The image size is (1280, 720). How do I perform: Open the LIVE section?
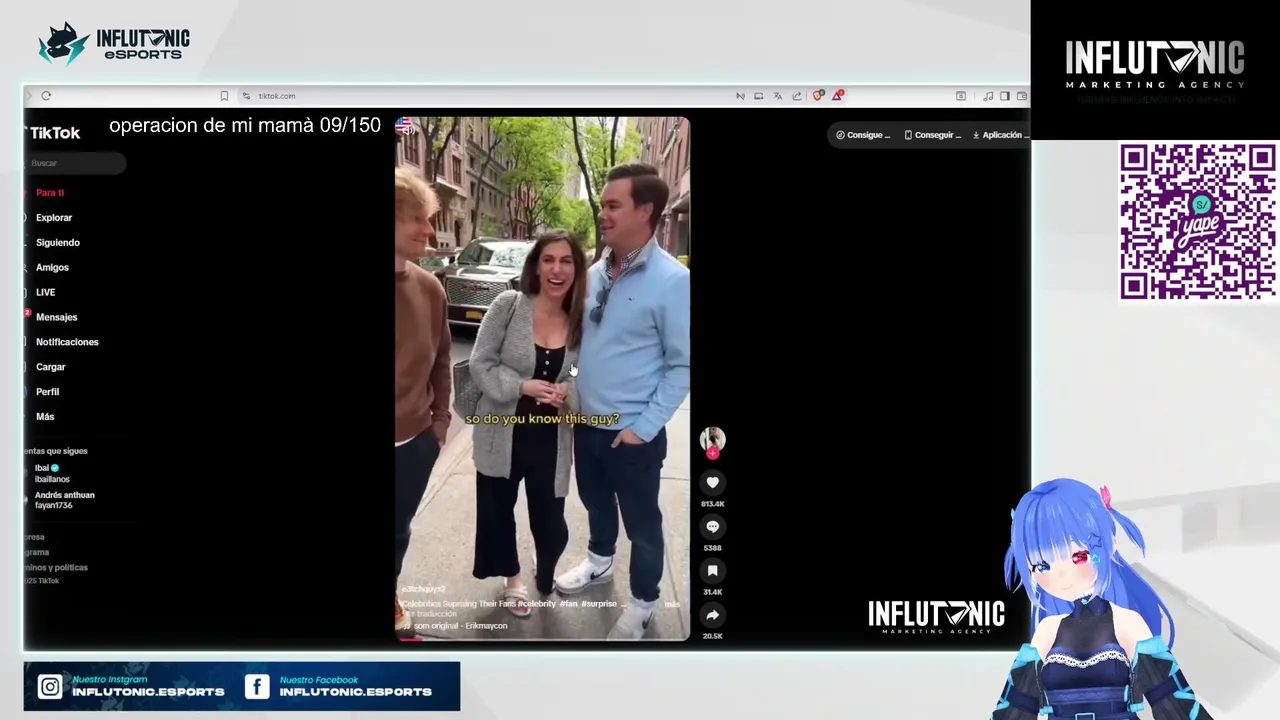(x=45, y=293)
